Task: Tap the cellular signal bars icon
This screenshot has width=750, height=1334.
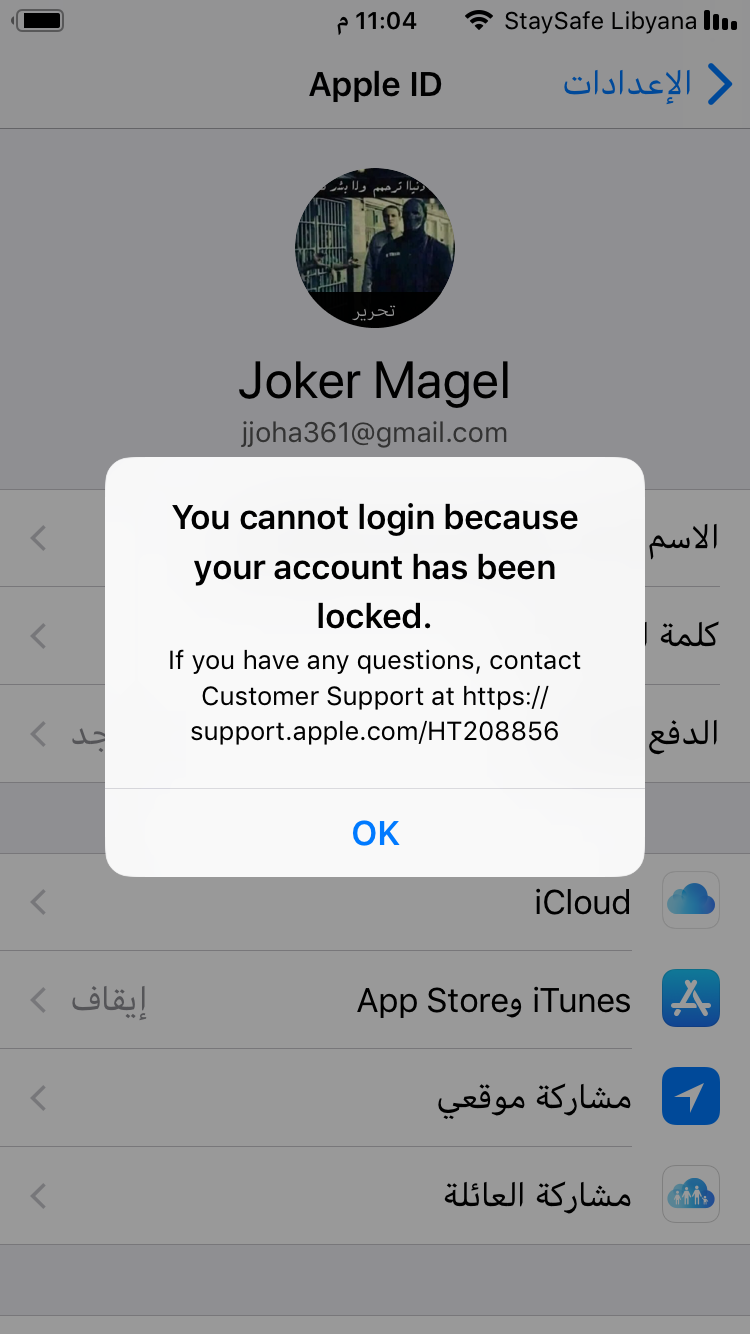Action: pyautogui.click(x=720, y=21)
